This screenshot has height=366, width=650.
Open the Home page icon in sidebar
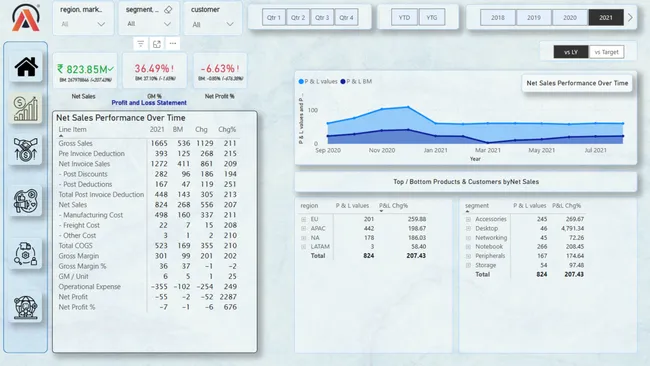(26, 67)
